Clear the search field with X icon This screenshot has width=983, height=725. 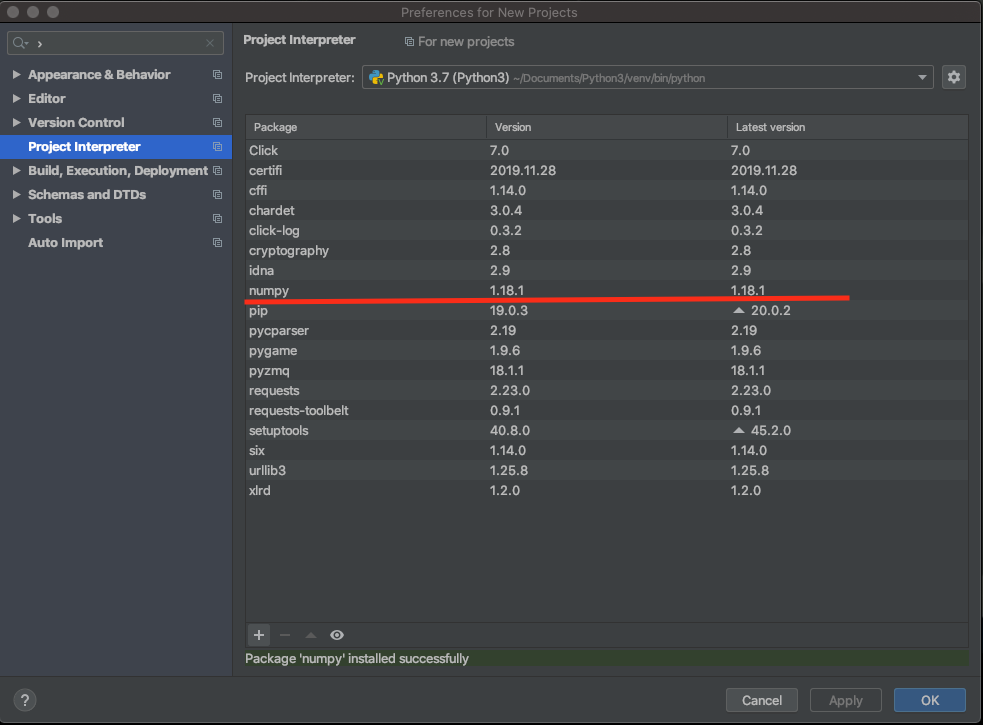210,43
